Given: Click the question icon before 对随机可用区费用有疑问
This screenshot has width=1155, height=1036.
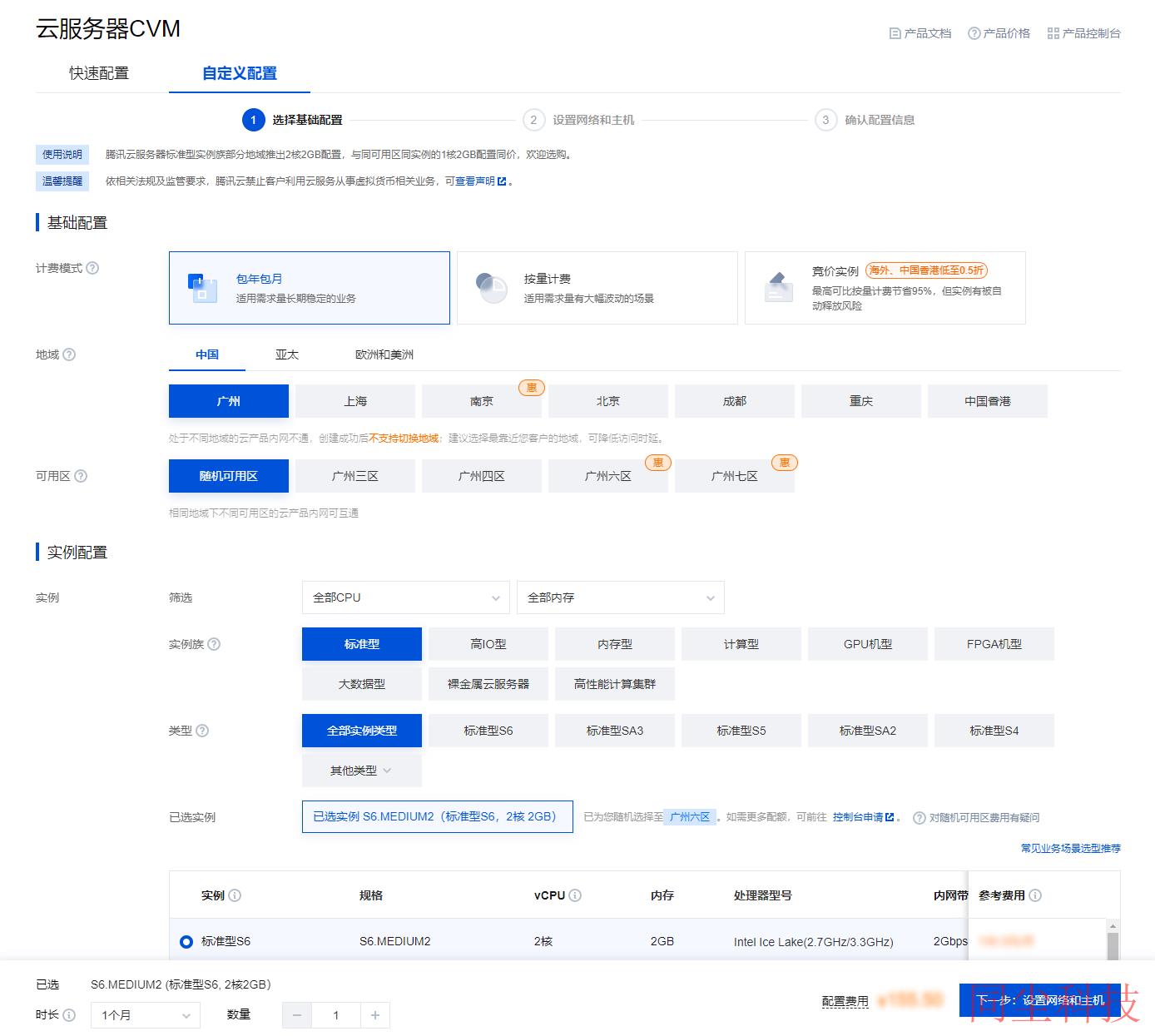Looking at the screenshot, I should 920,818.
